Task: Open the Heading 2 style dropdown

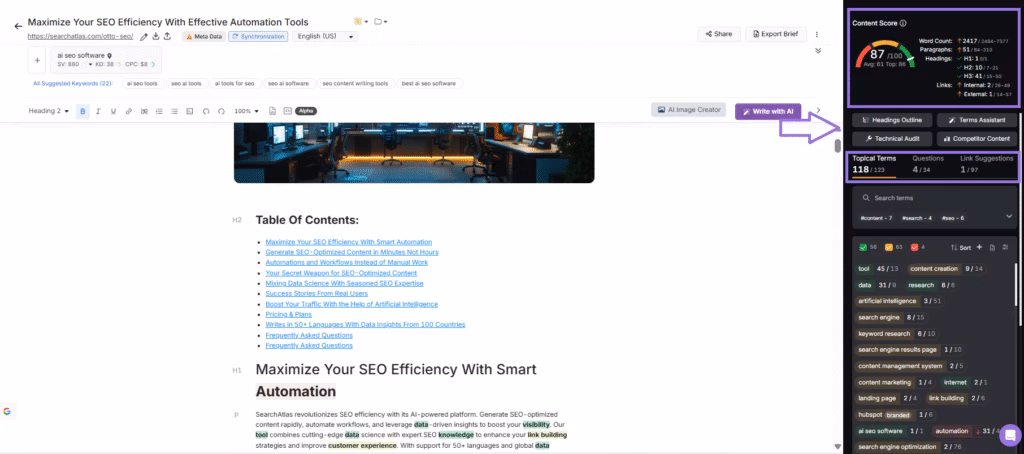Action: pyautogui.click(x=48, y=111)
